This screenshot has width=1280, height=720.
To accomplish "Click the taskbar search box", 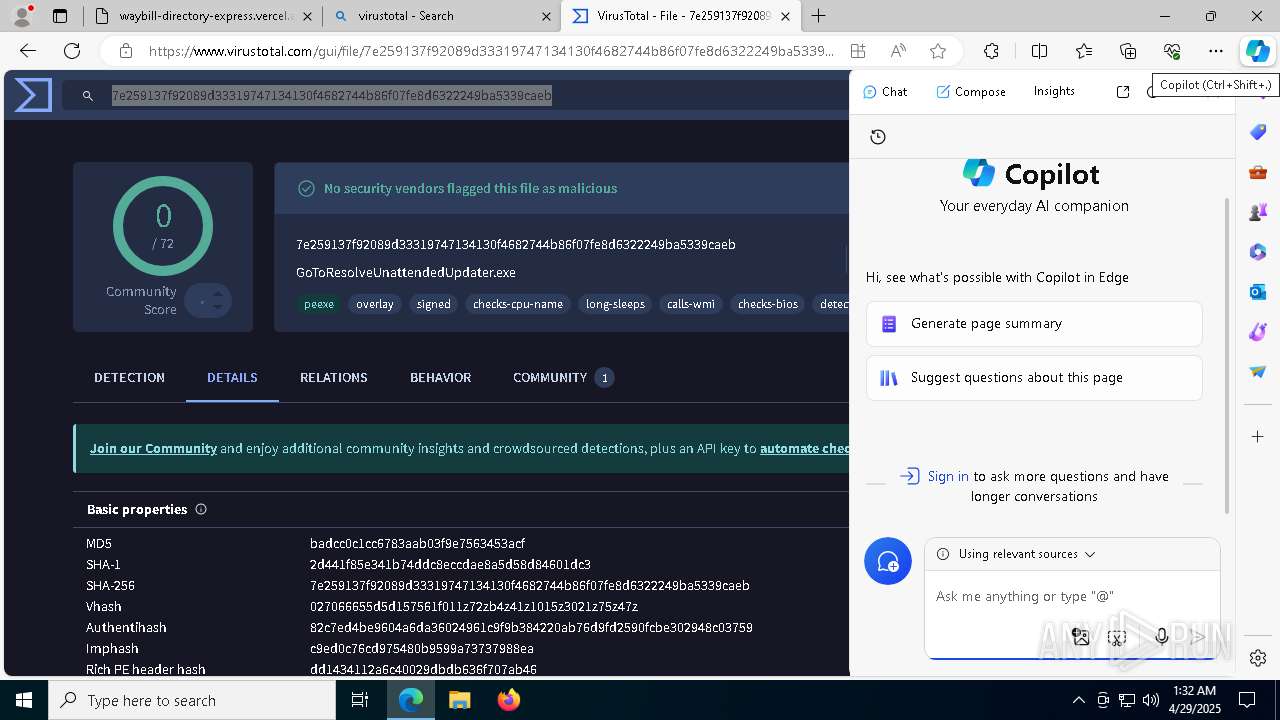I will 192,700.
